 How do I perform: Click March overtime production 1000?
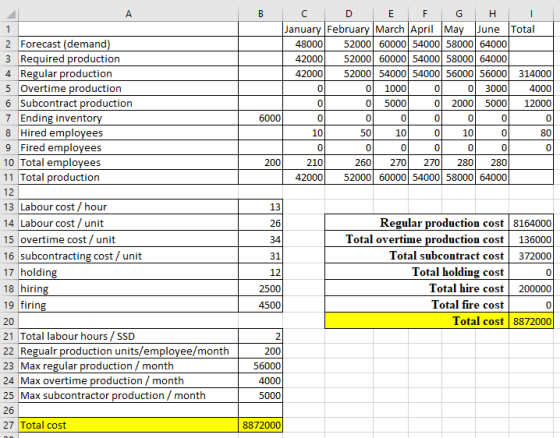point(391,88)
